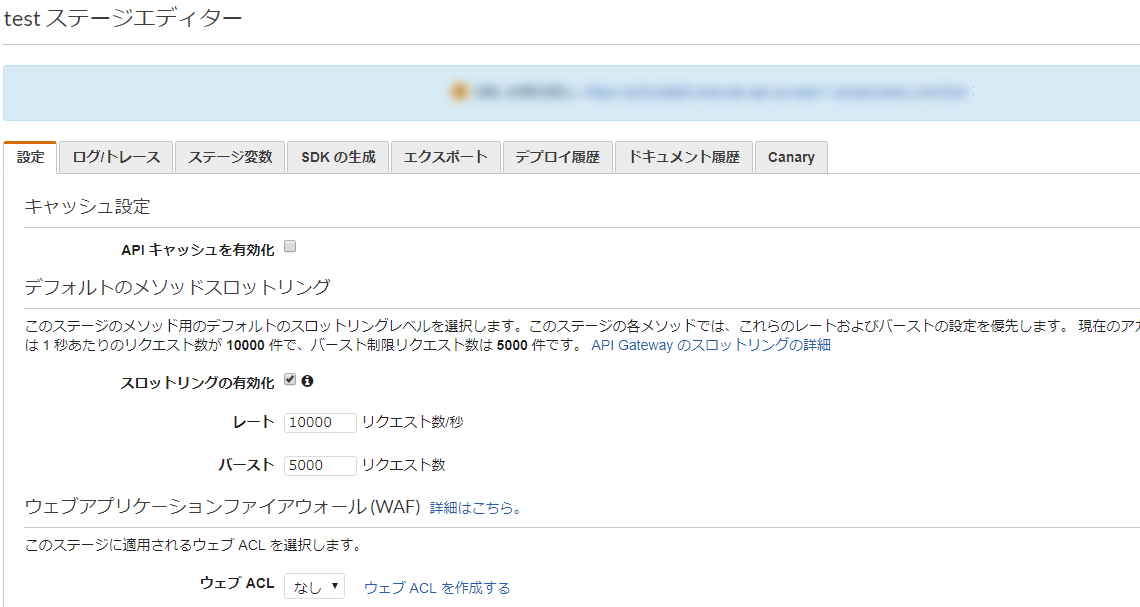Click the throttling info icon

[308, 381]
